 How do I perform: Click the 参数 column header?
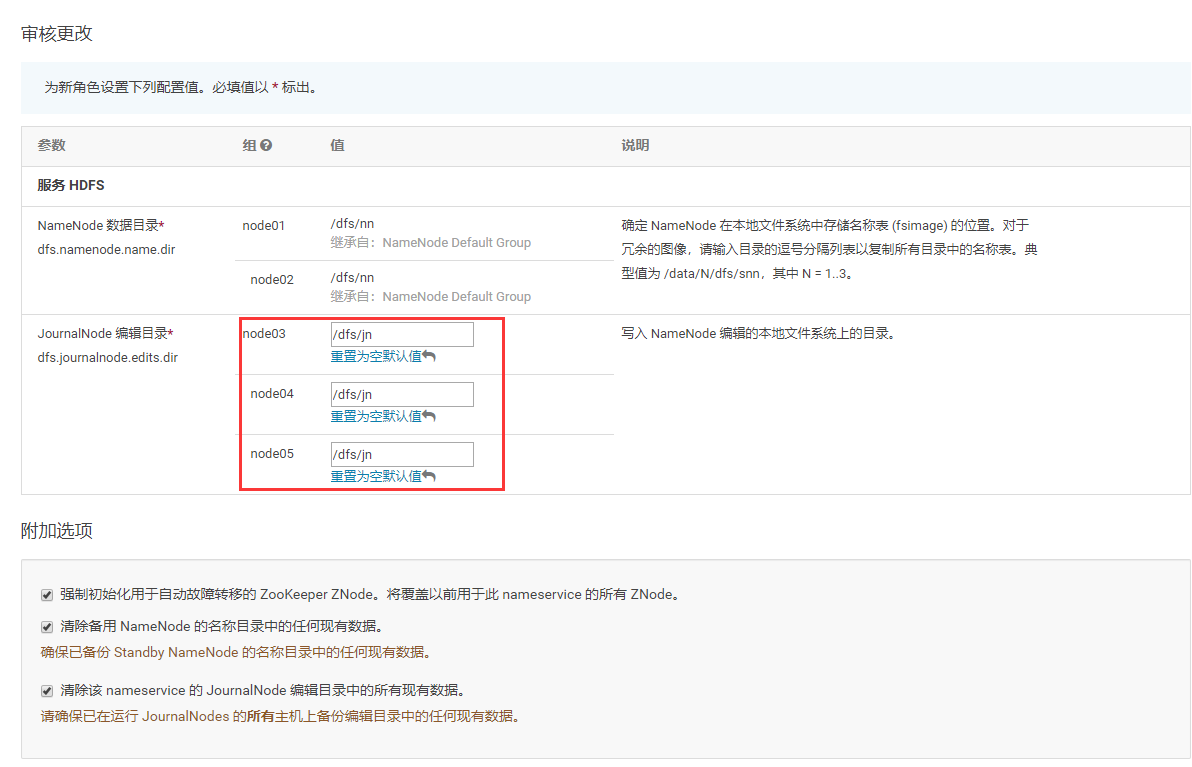[x=52, y=145]
